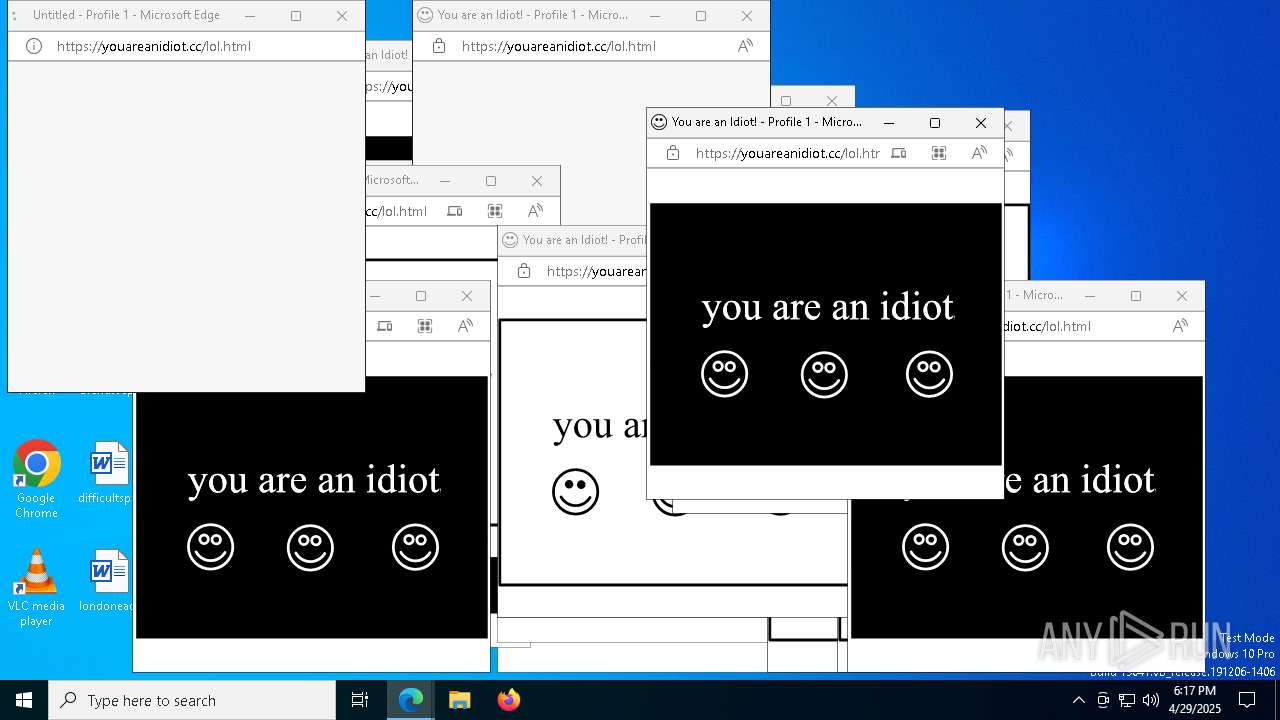This screenshot has height=720, width=1280.
Task: Click Read aloud in the 'diot.cc/lol.html' window
Action: point(1180,326)
